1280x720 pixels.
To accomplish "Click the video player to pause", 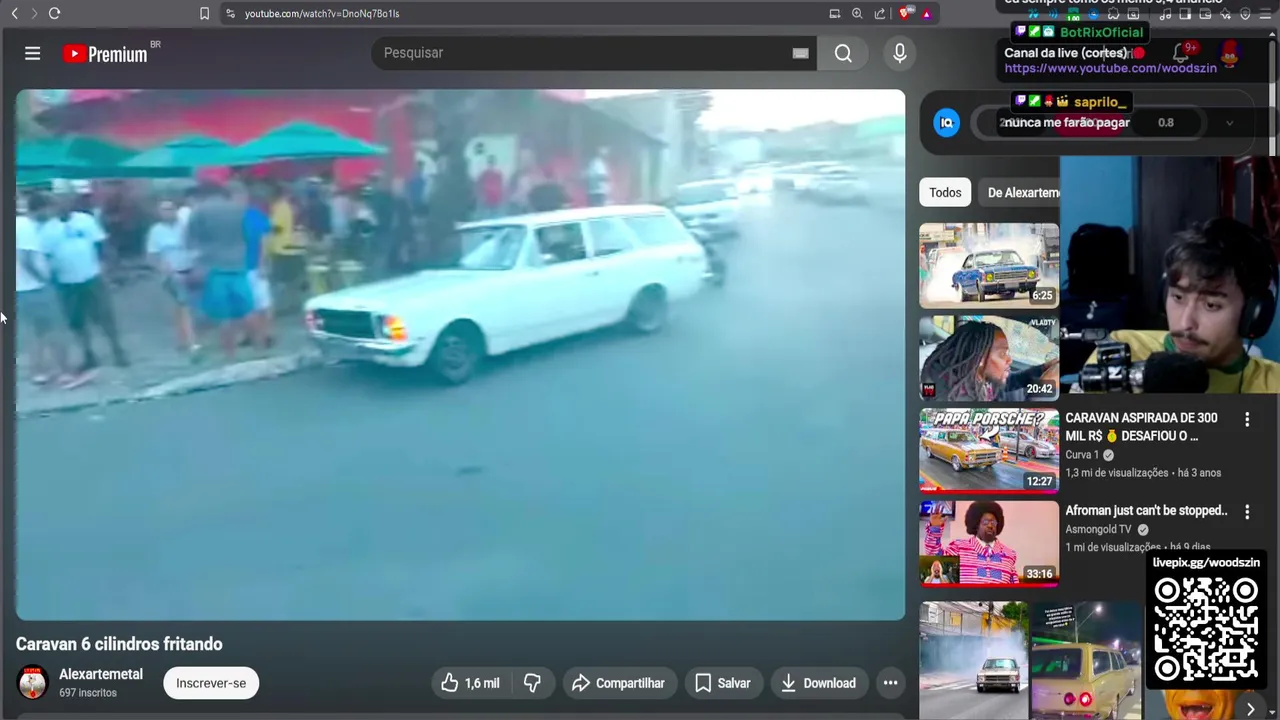I will point(460,355).
